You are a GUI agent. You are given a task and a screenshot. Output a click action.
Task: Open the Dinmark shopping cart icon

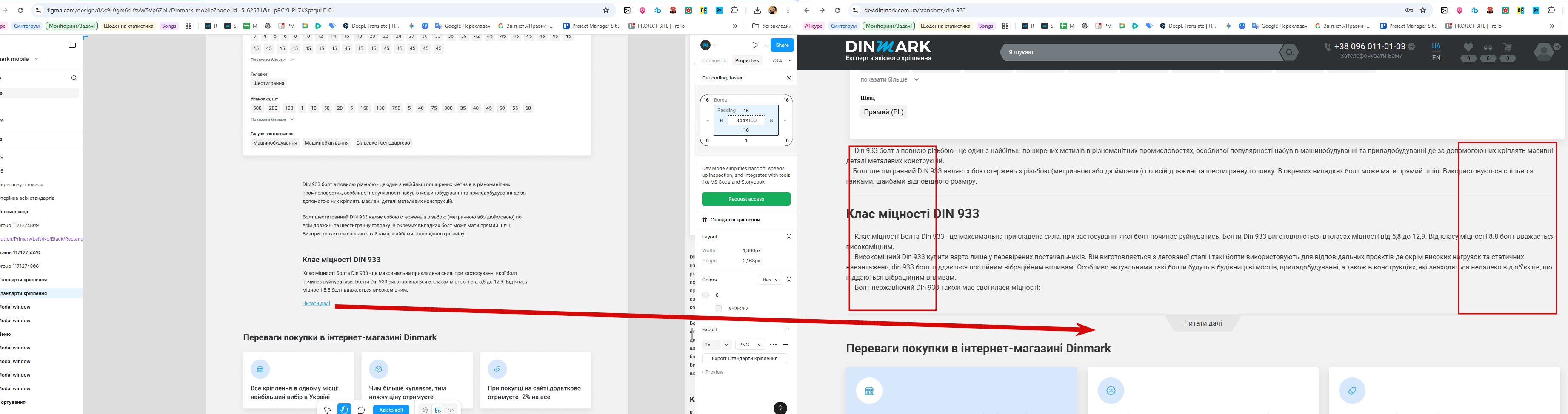click(1507, 48)
